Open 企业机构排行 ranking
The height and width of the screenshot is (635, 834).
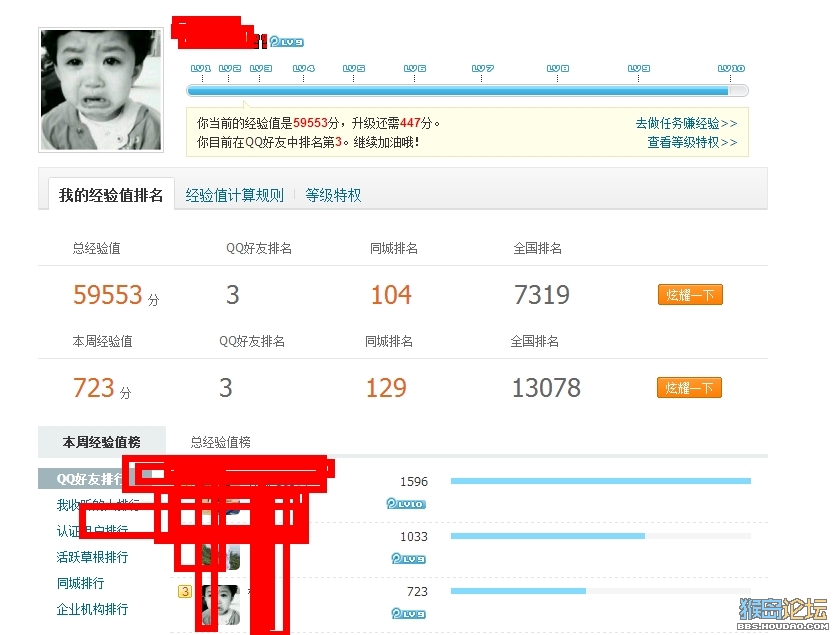pyautogui.click(x=92, y=609)
